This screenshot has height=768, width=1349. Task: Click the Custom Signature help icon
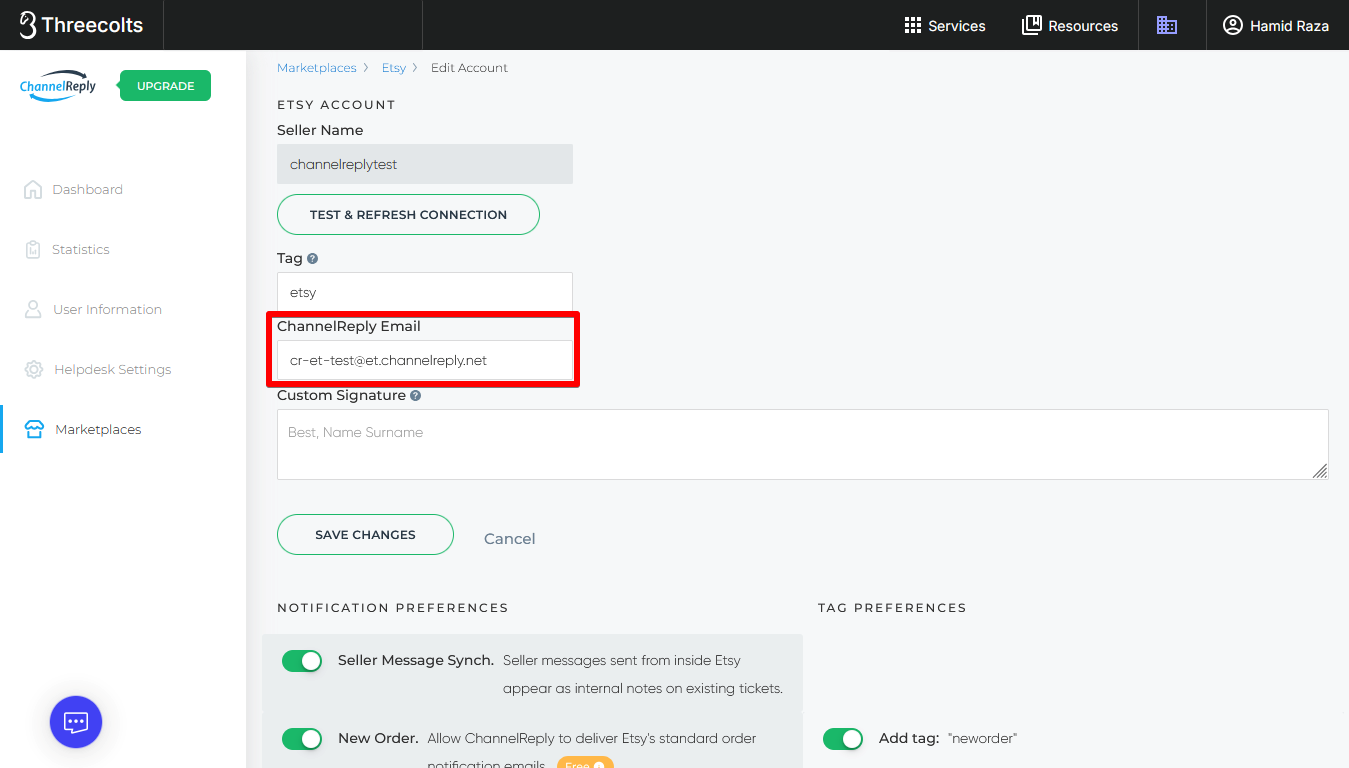pos(415,395)
